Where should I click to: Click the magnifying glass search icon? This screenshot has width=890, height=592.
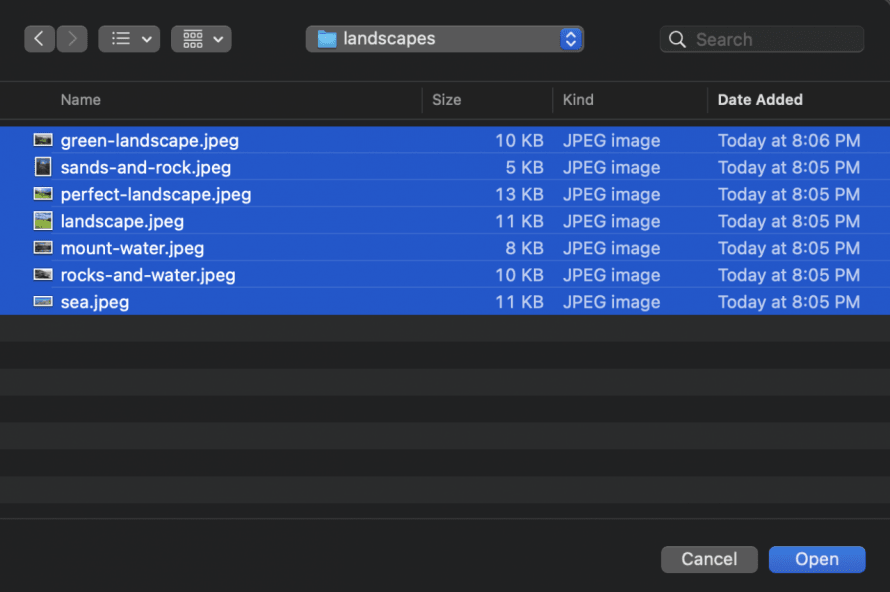coord(678,40)
